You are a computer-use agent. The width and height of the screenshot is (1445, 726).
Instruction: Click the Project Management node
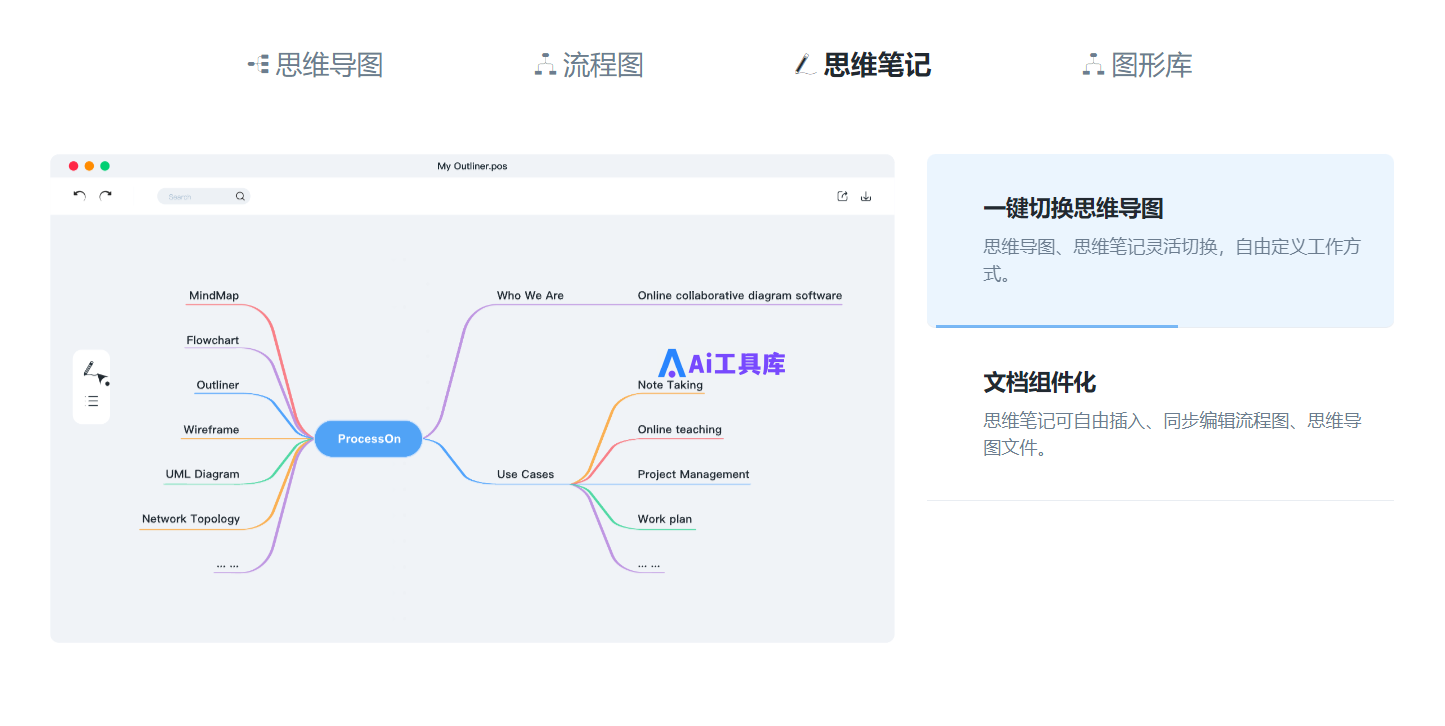point(693,475)
